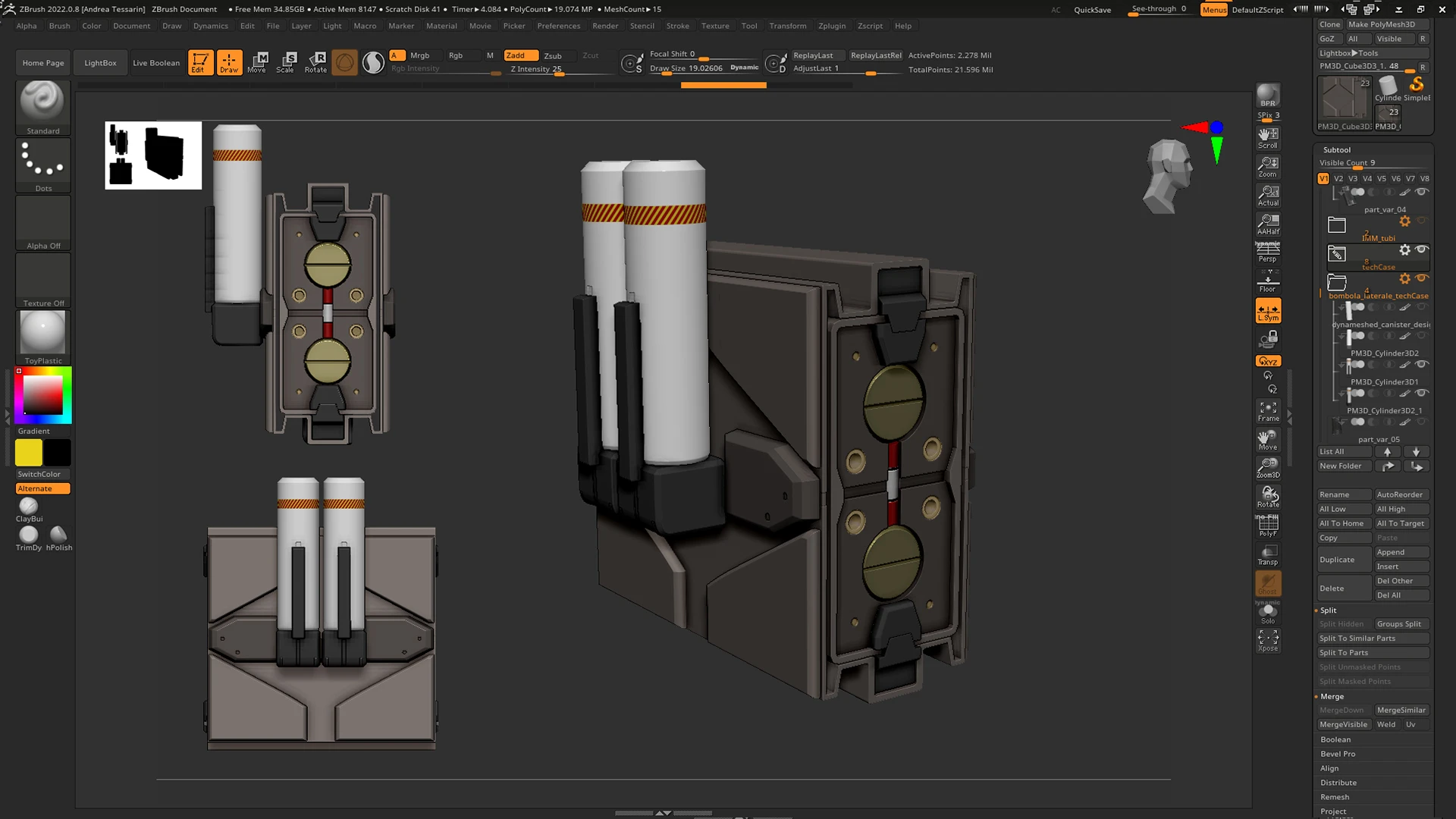Image resolution: width=1456 pixels, height=819 pixels.
Task: Toggle XYZ rotation mode
Action: pyautogui.click(x=1268, y=361)
